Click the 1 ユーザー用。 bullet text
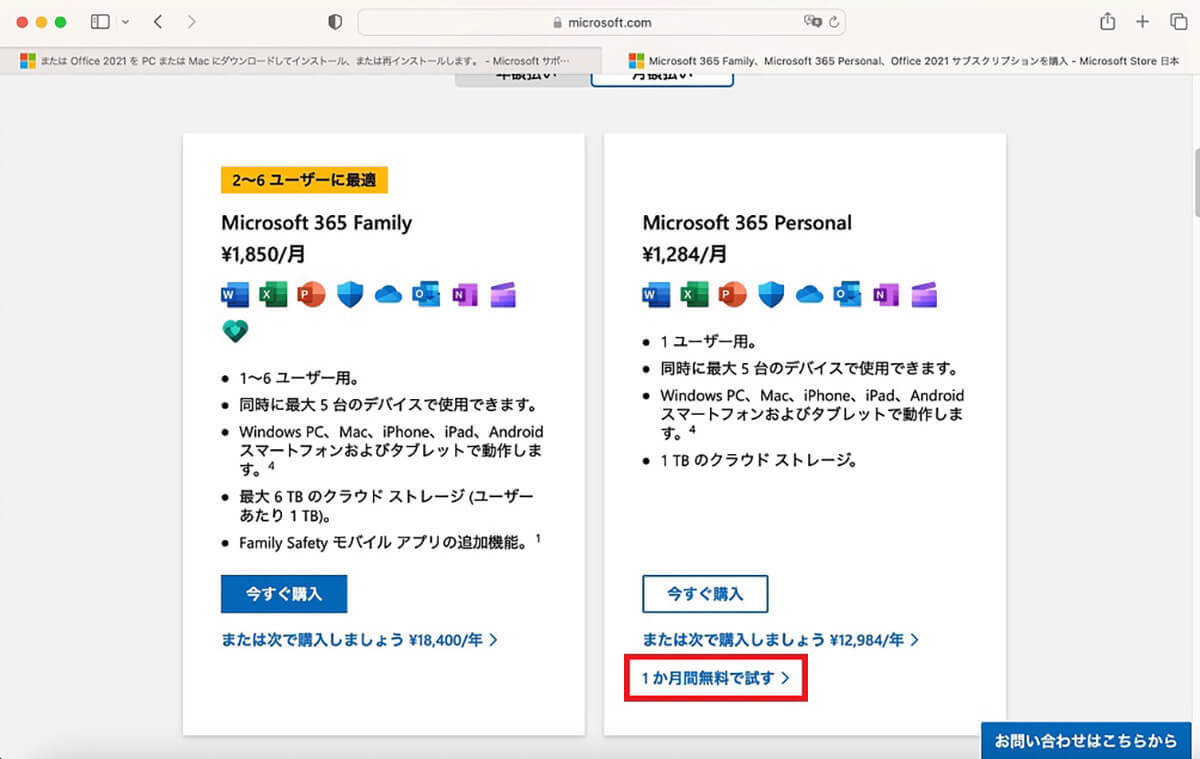Viewport: 1200px width, 759px height. pos(710,342)
